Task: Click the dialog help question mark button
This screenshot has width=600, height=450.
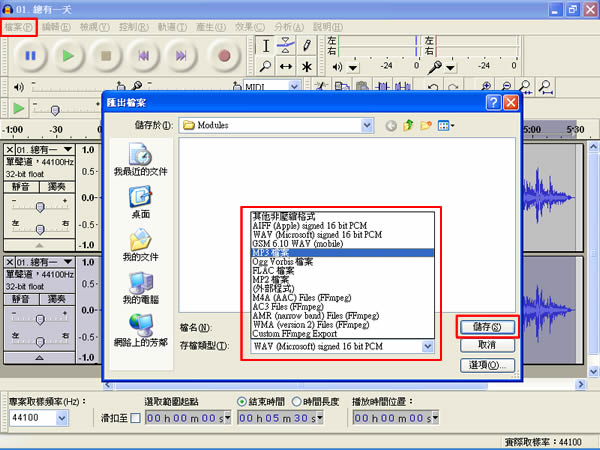Action: click(x=494, y=103)
